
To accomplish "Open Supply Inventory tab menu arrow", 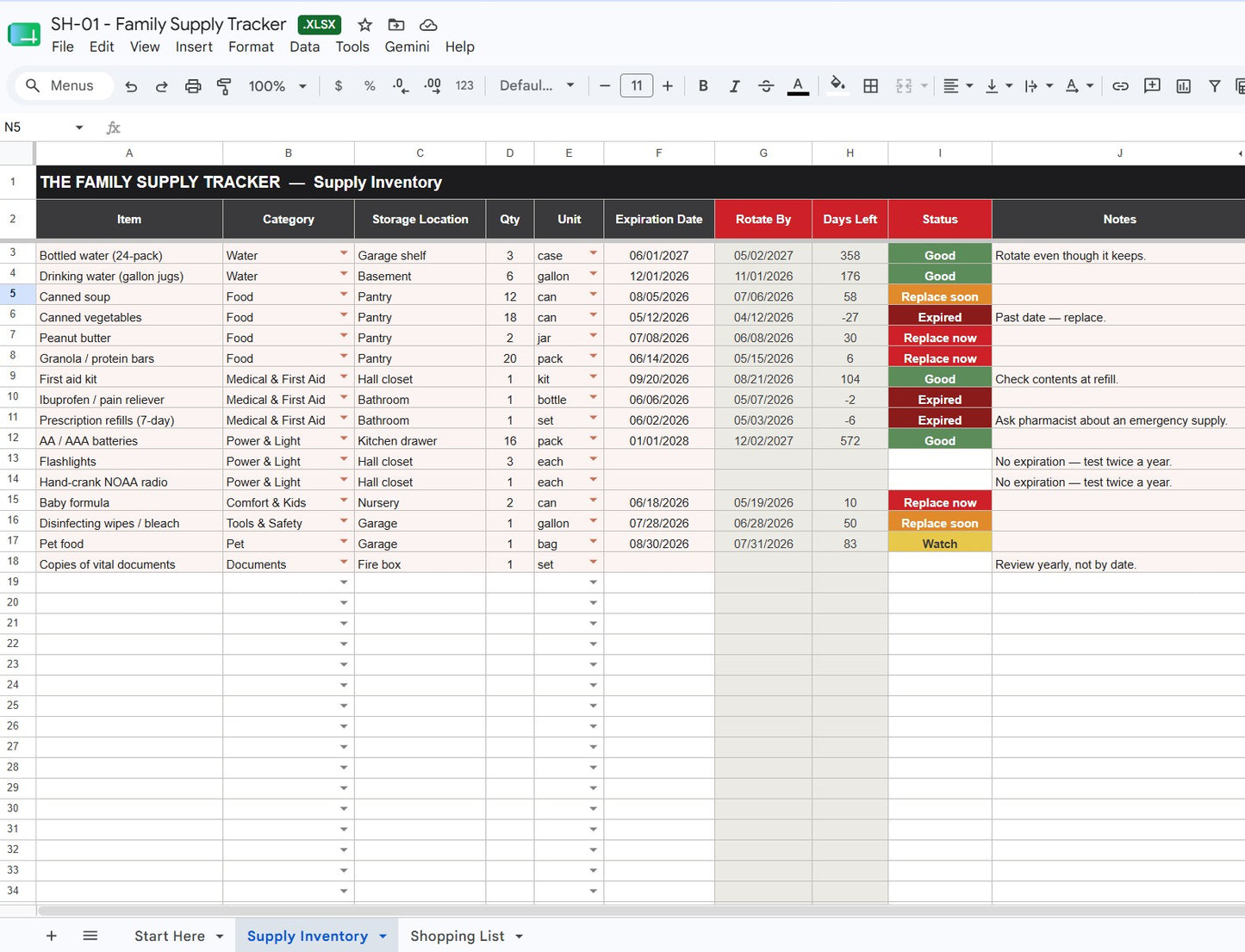I will pyautogui.click(x=383, y=936).
